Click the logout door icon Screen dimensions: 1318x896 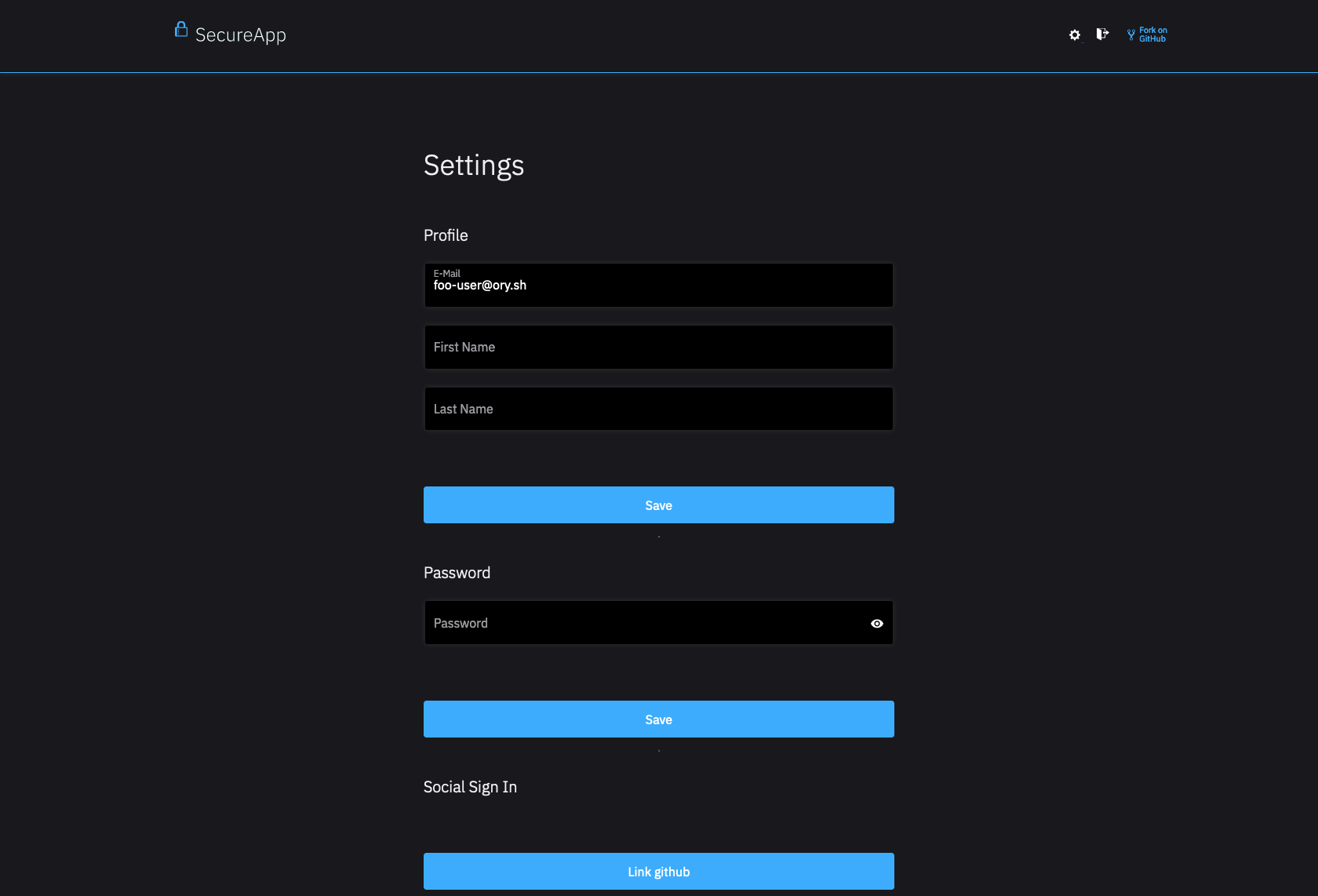[x=1101, y=35]
